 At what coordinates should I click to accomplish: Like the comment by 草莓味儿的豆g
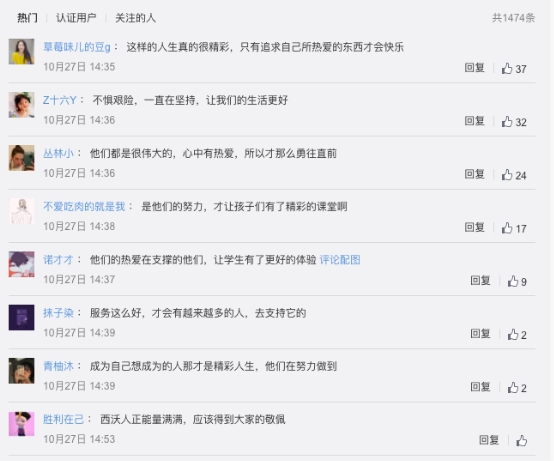[x=514, y=68]
